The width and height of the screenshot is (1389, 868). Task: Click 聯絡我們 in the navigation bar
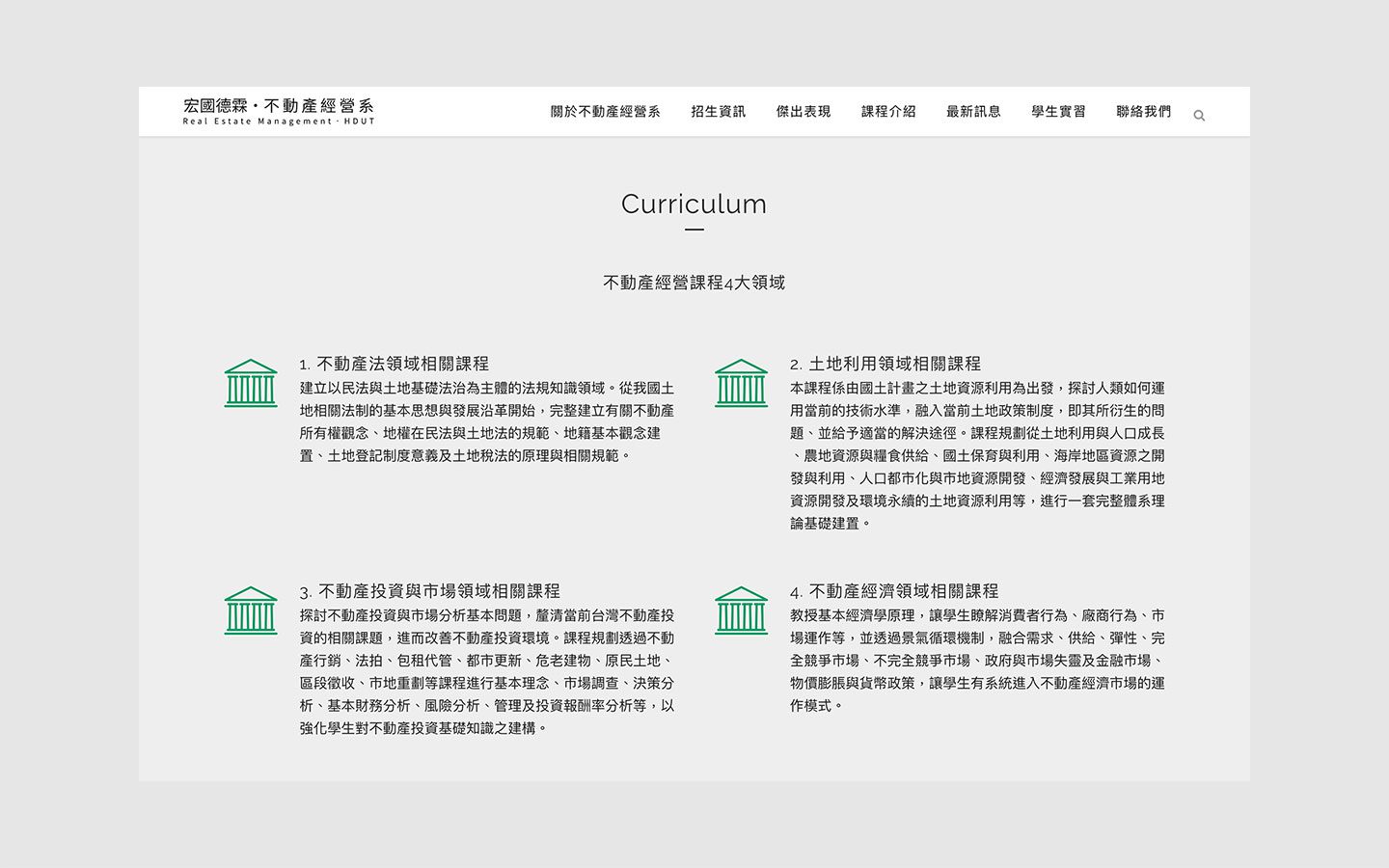coord(1143,112)
